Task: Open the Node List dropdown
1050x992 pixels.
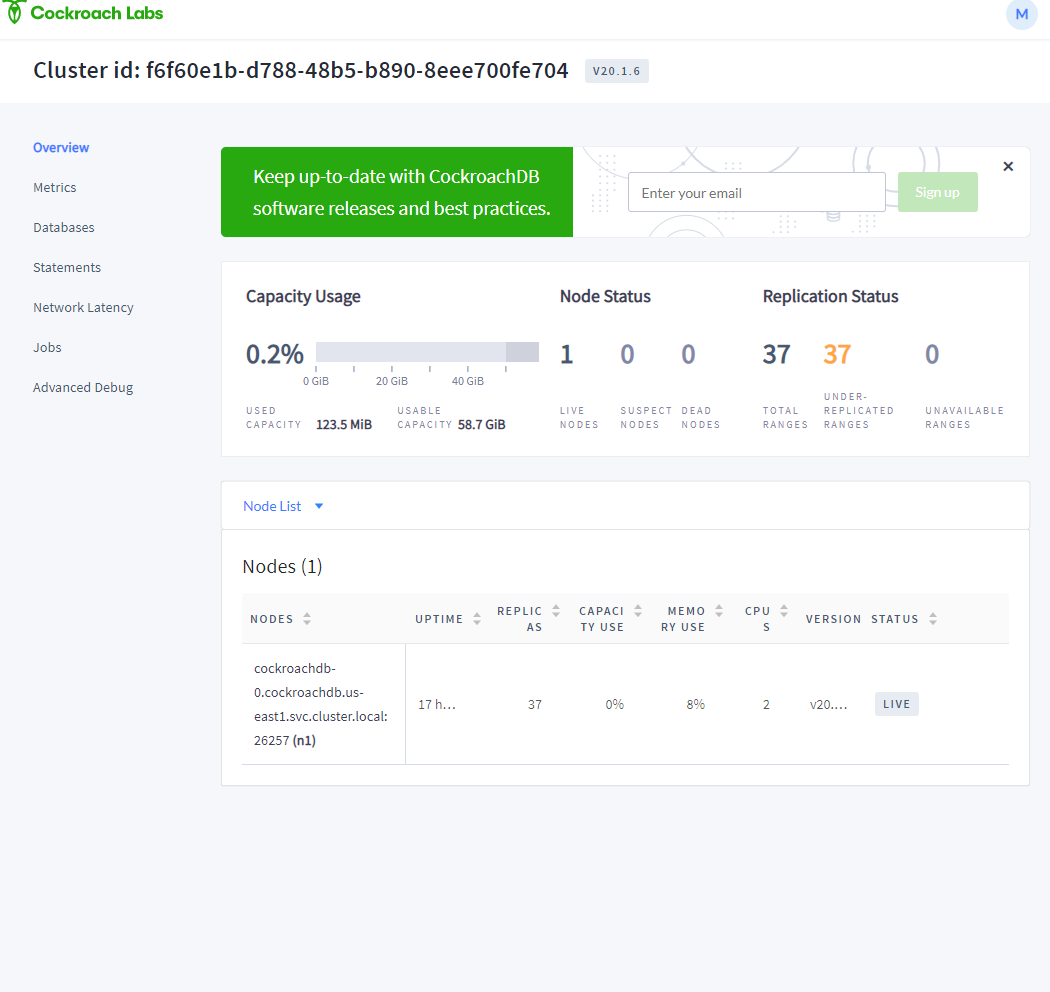Action: click(x=283, y=506)
